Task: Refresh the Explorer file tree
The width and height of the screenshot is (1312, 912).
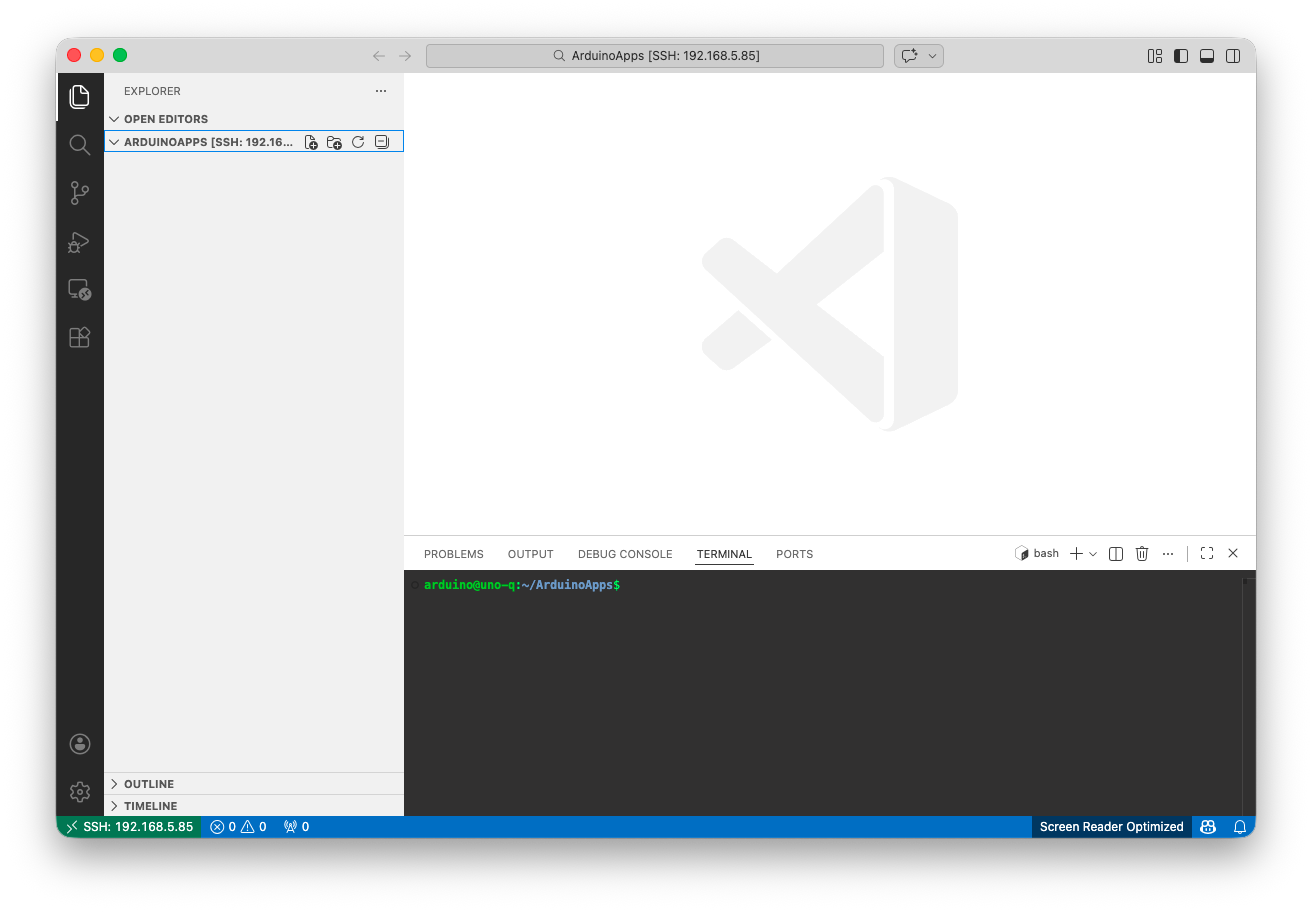Action: pyautogui.click(x=358, y=142)
